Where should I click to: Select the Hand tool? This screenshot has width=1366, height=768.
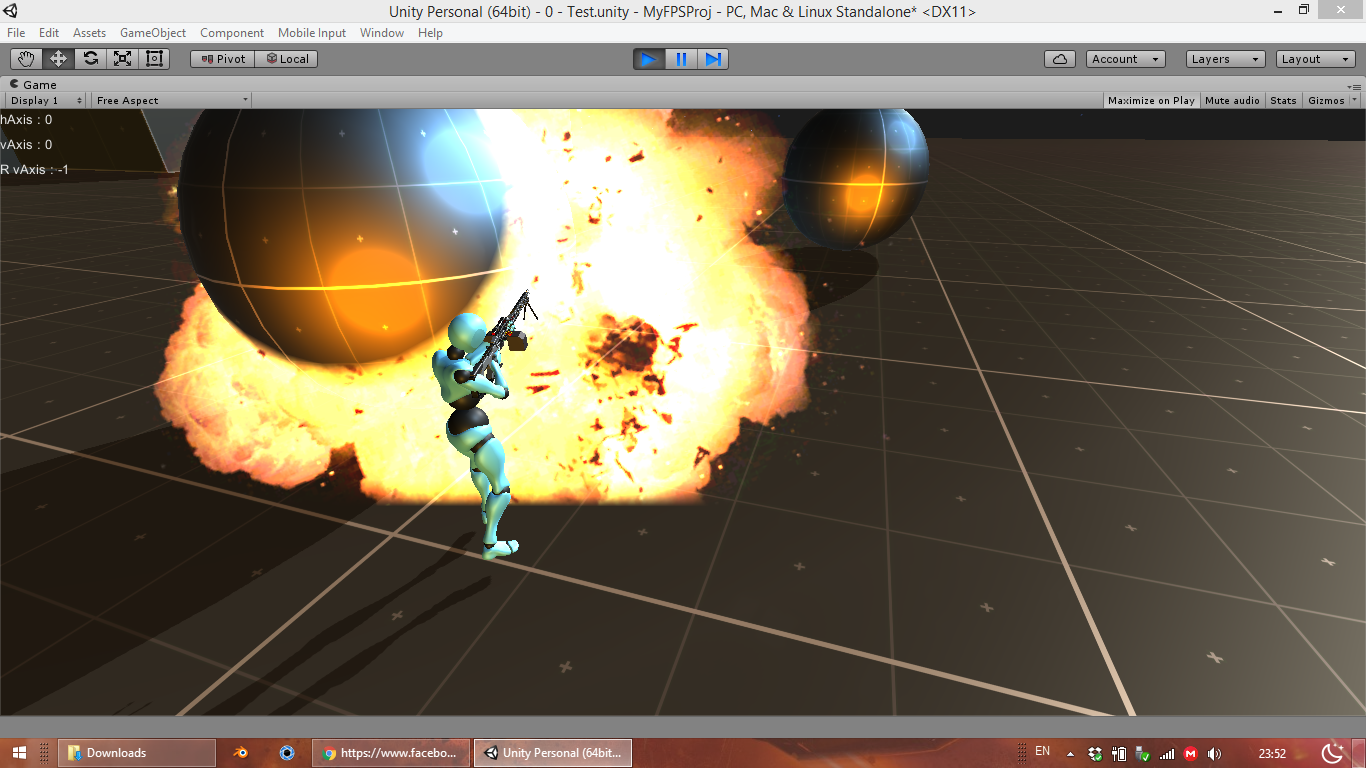(x=26, y=59)
